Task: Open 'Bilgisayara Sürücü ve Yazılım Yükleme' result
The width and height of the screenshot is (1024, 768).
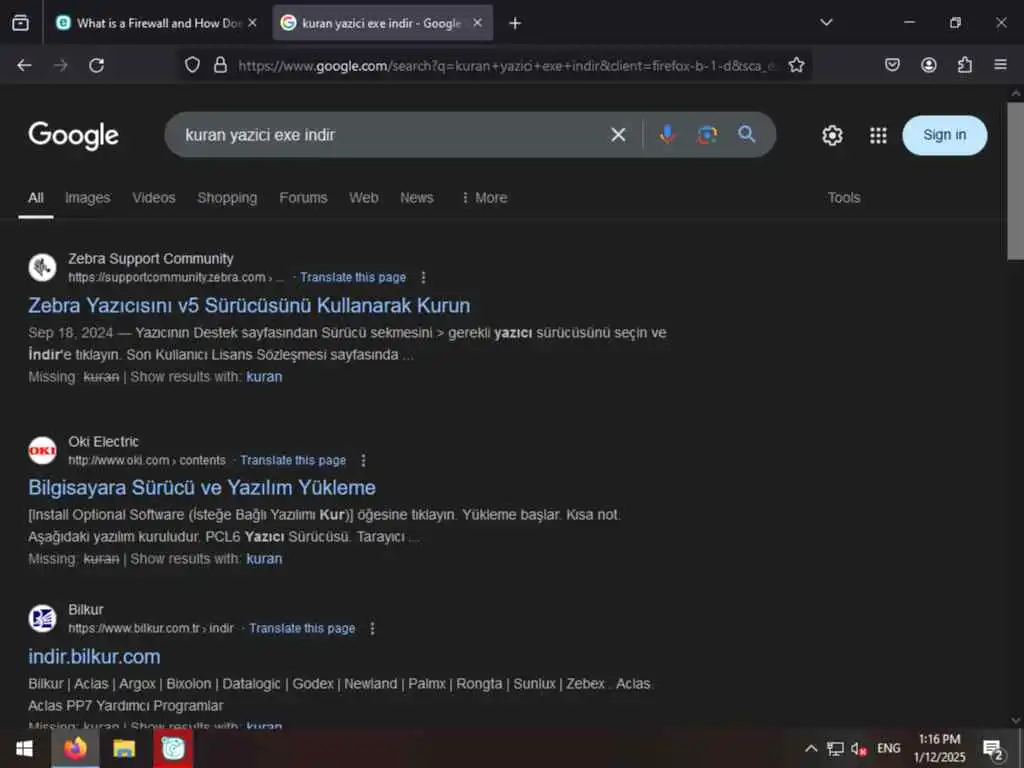Action: pos(202,488)
